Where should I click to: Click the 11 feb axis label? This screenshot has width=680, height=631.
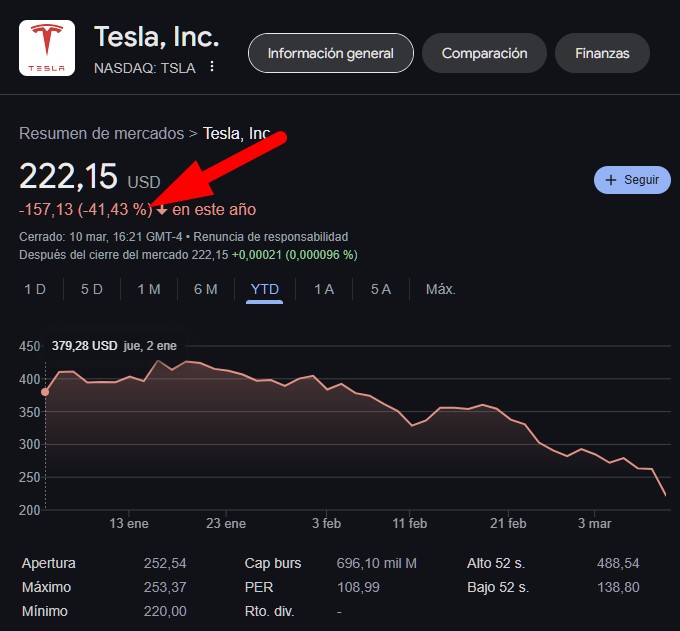click(x=410, y=523)
